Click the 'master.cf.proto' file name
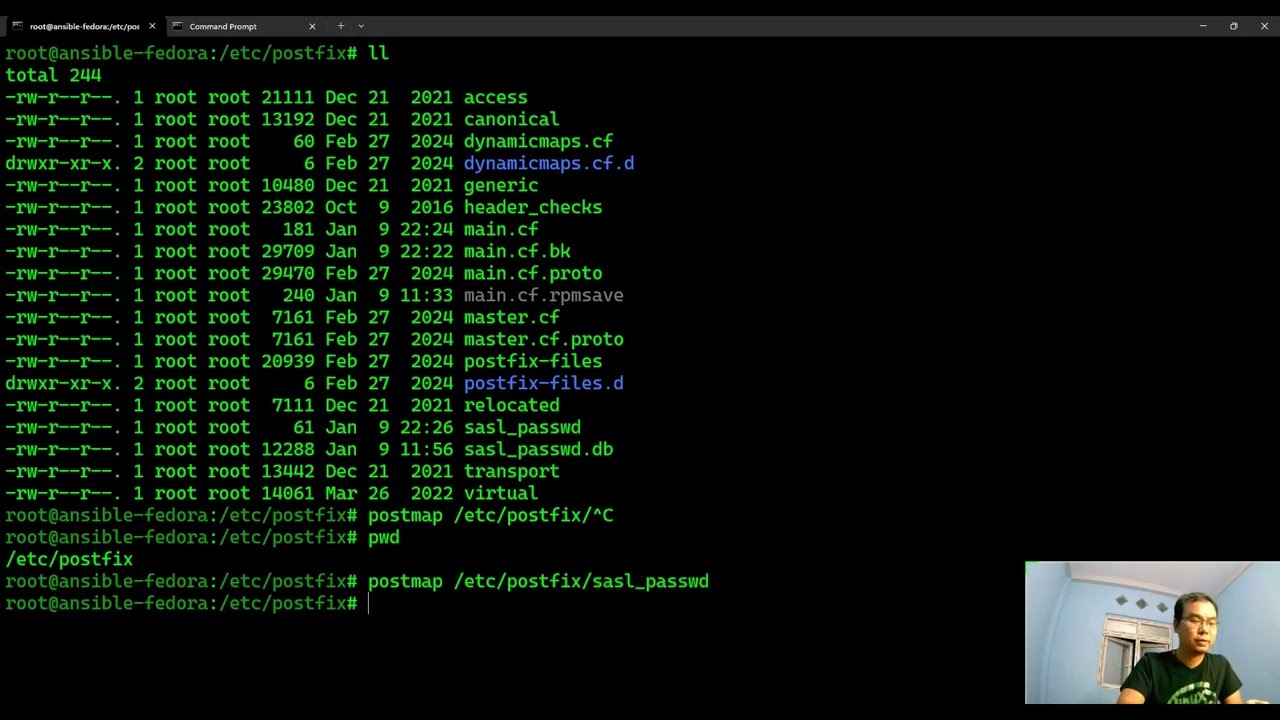Image resolution: width=1280 pixels, height=720 pixels. [x=543, y=339]
